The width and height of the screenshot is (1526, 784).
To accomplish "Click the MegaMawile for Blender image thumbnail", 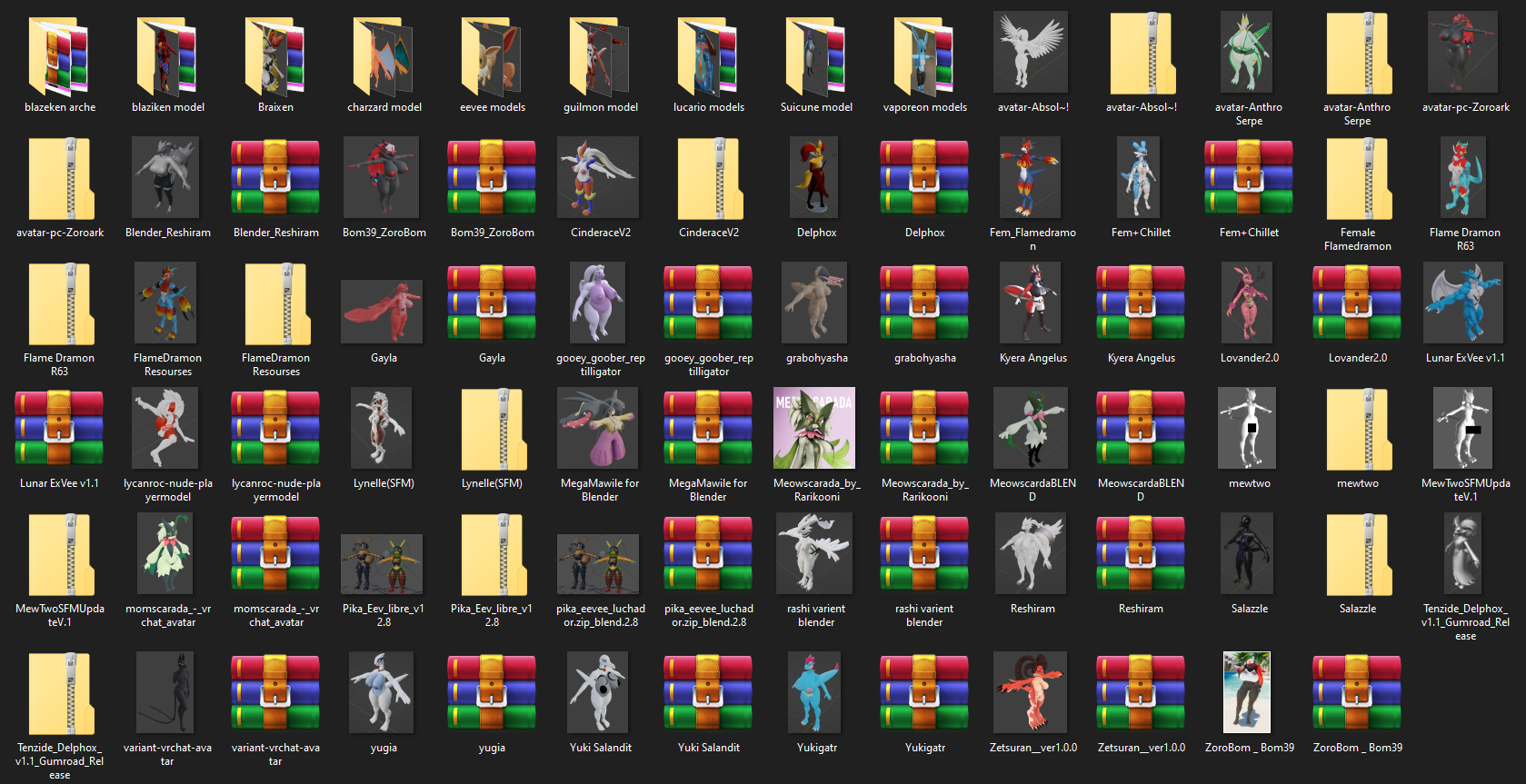I will point(598,428).
